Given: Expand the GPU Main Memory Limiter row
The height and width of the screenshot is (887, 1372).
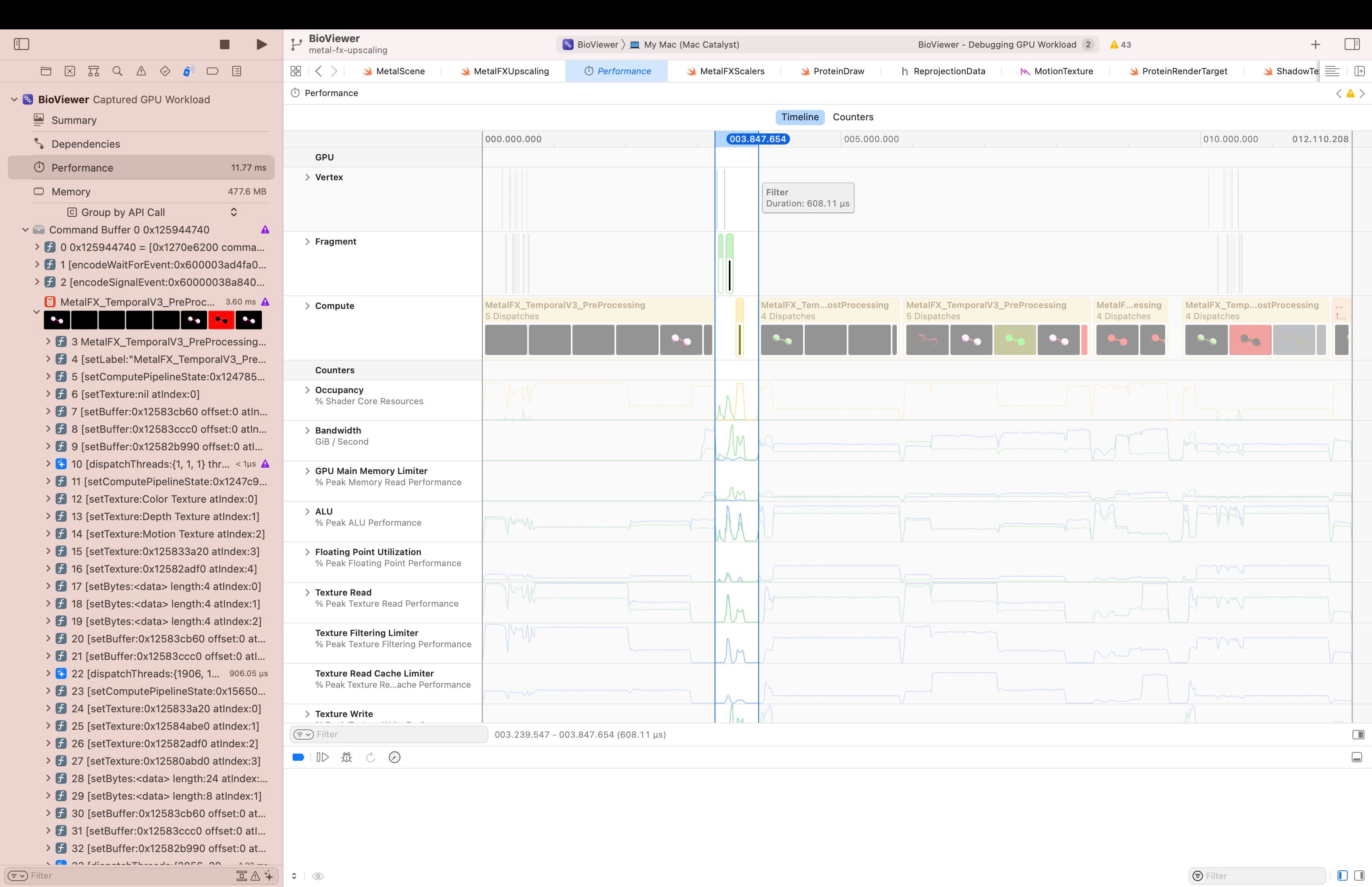Looking at the screenshot, I should coord(307,471).
